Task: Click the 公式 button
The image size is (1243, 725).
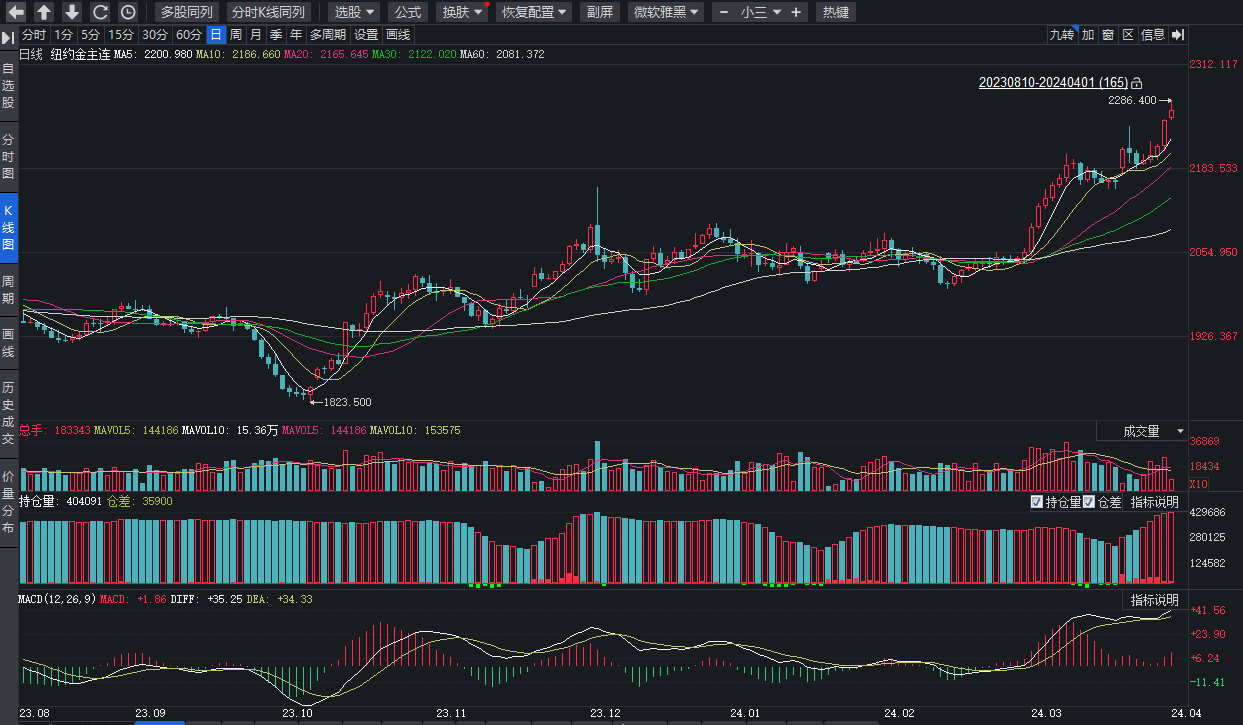Action: click(x=408, y=12)
